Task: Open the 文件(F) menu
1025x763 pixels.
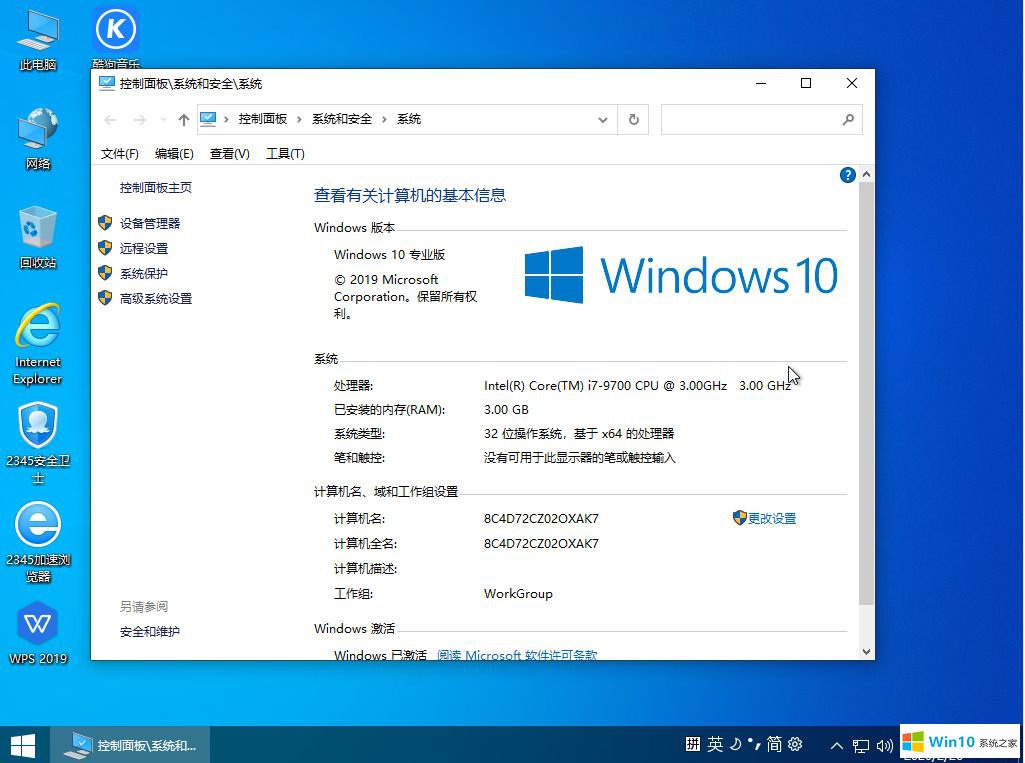Action: pos(120,154)
